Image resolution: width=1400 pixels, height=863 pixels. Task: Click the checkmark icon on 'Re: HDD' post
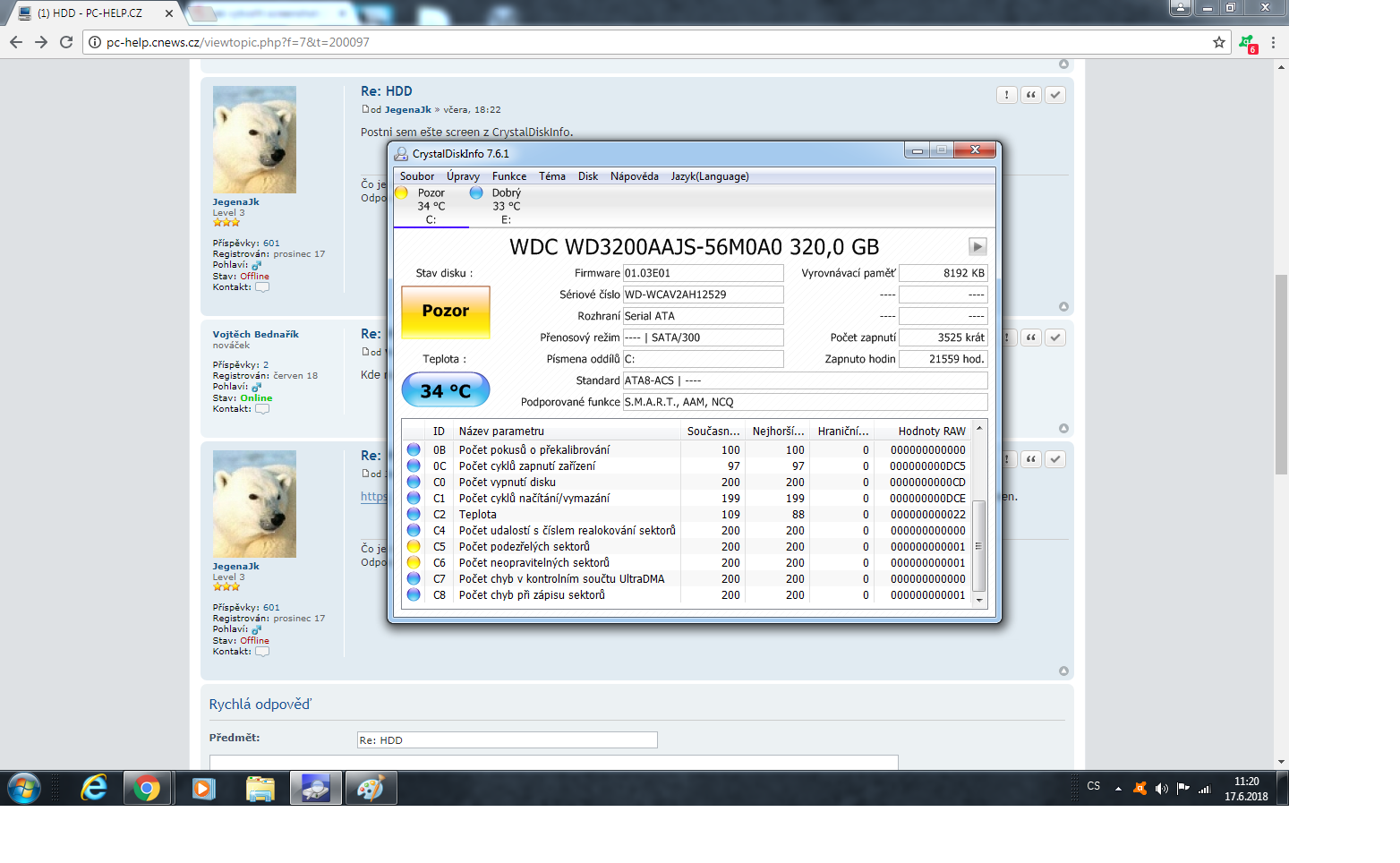(x=1055, y=95)
